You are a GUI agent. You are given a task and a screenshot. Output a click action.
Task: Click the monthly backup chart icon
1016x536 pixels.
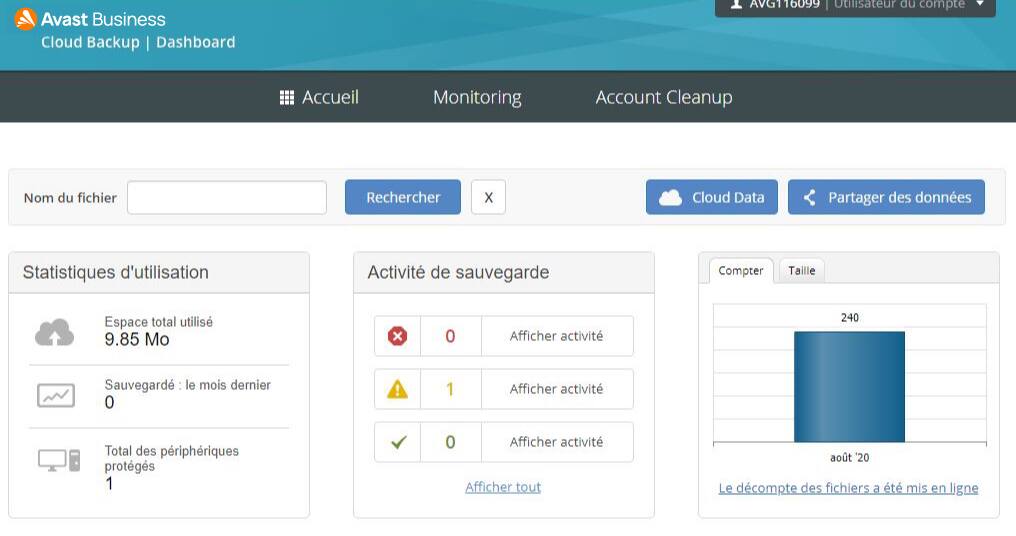click(55, 395)
